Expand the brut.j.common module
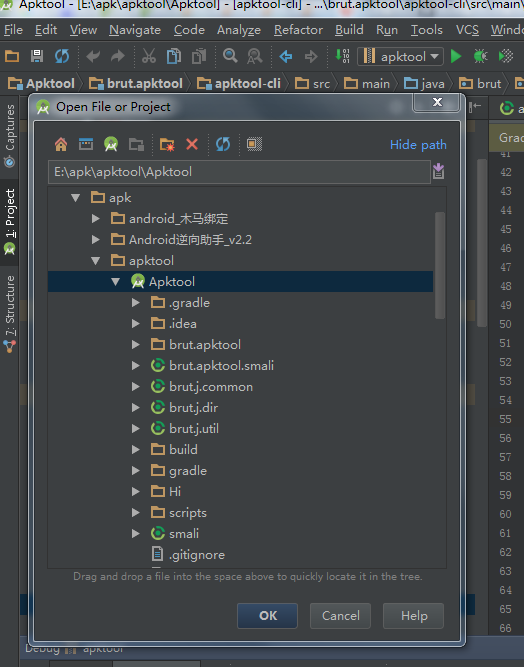 [136, 386]
